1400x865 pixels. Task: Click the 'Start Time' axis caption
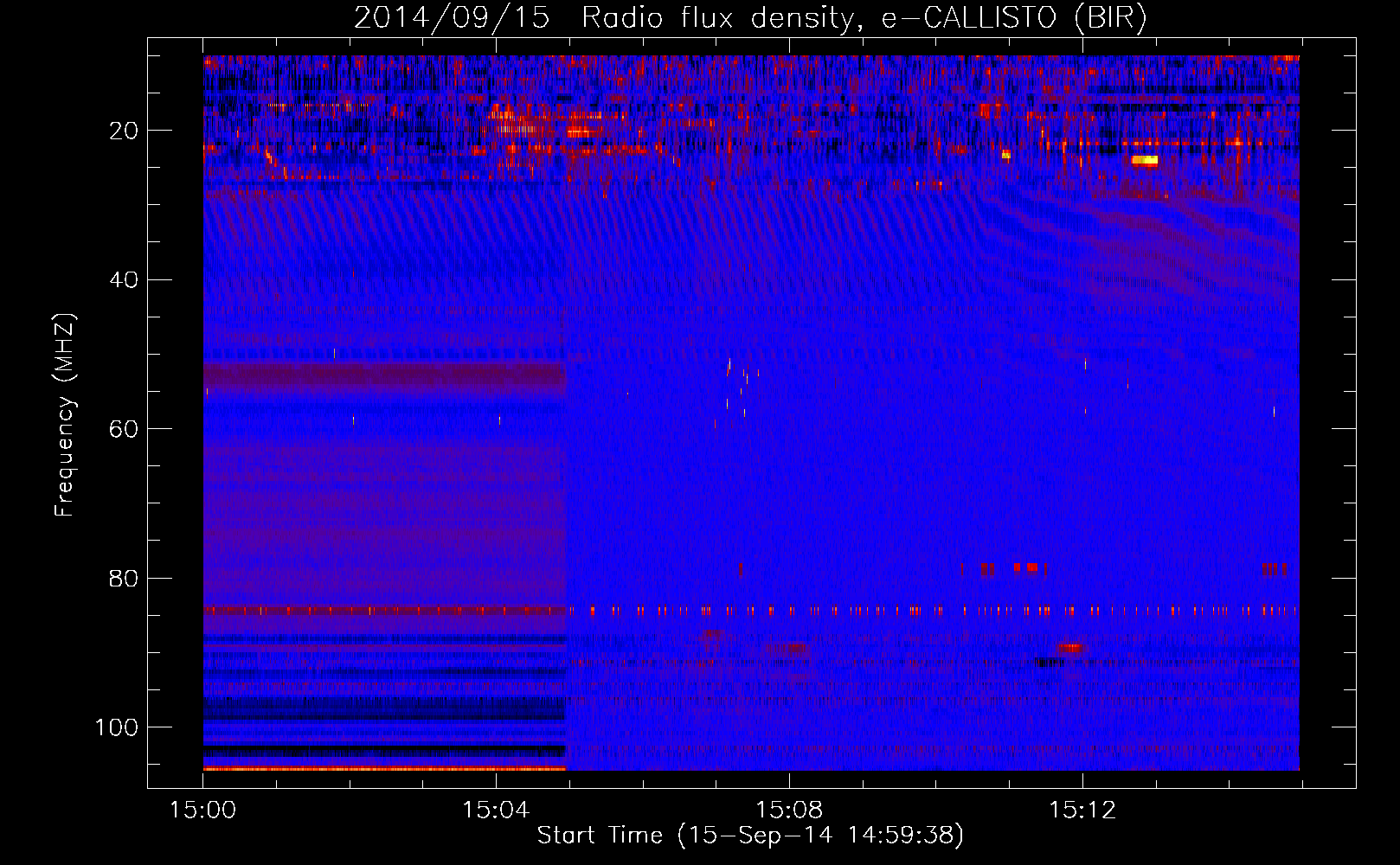tap(750, 836)
